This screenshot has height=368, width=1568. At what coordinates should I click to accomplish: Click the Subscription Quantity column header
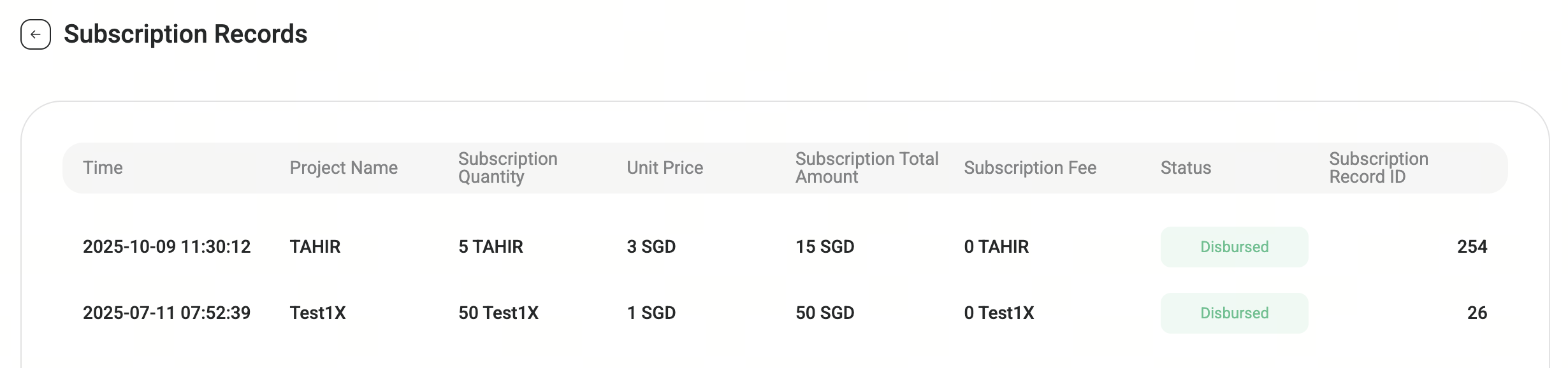[x=507, y=168]
